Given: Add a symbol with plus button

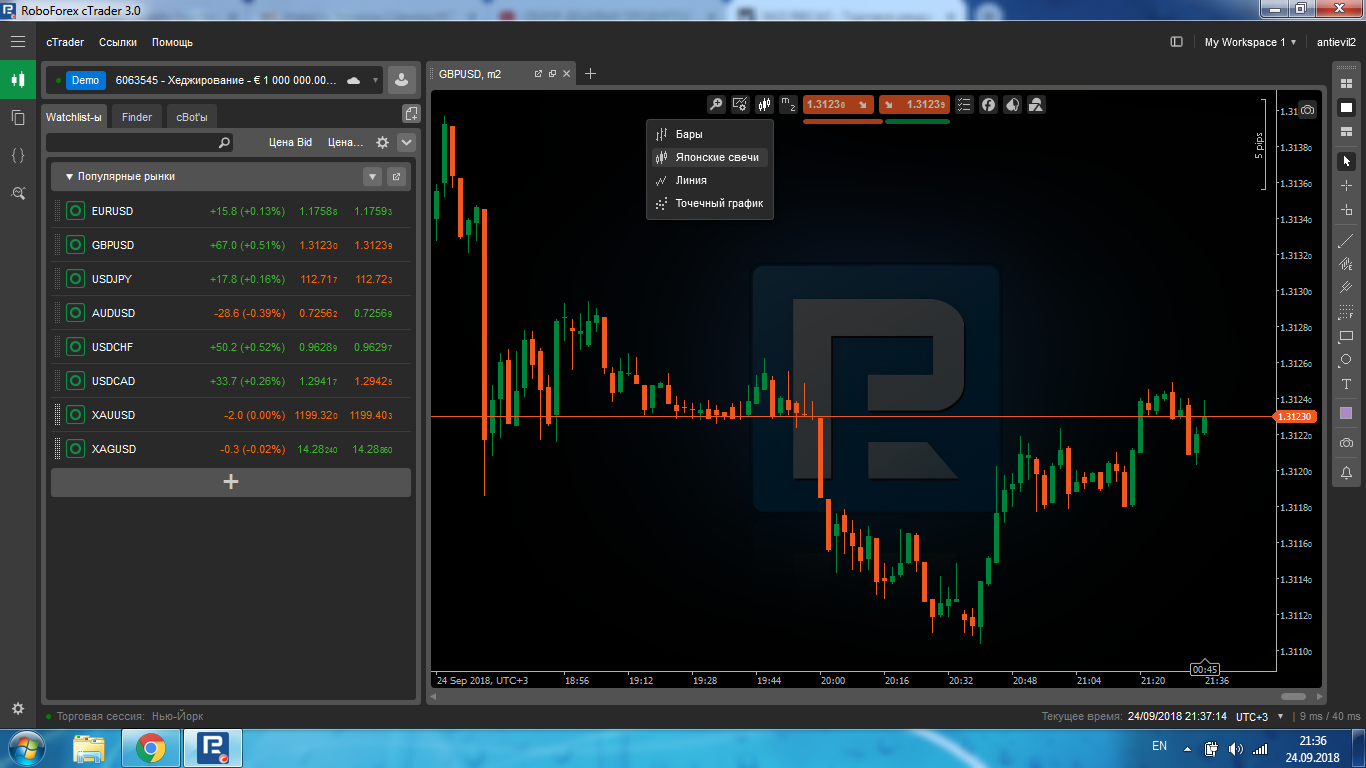Looking at the screenshot, I should (231, 482).
